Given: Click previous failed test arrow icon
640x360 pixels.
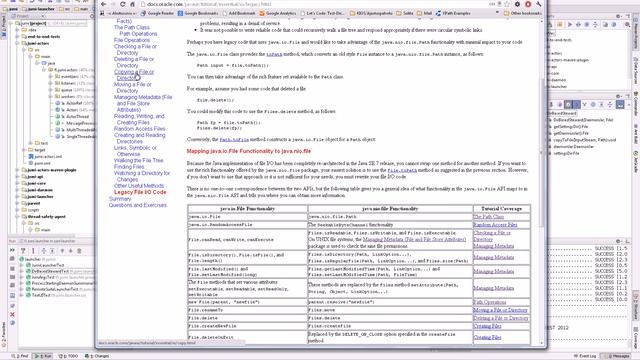Looking at the screenshot, I should [62, 251].
